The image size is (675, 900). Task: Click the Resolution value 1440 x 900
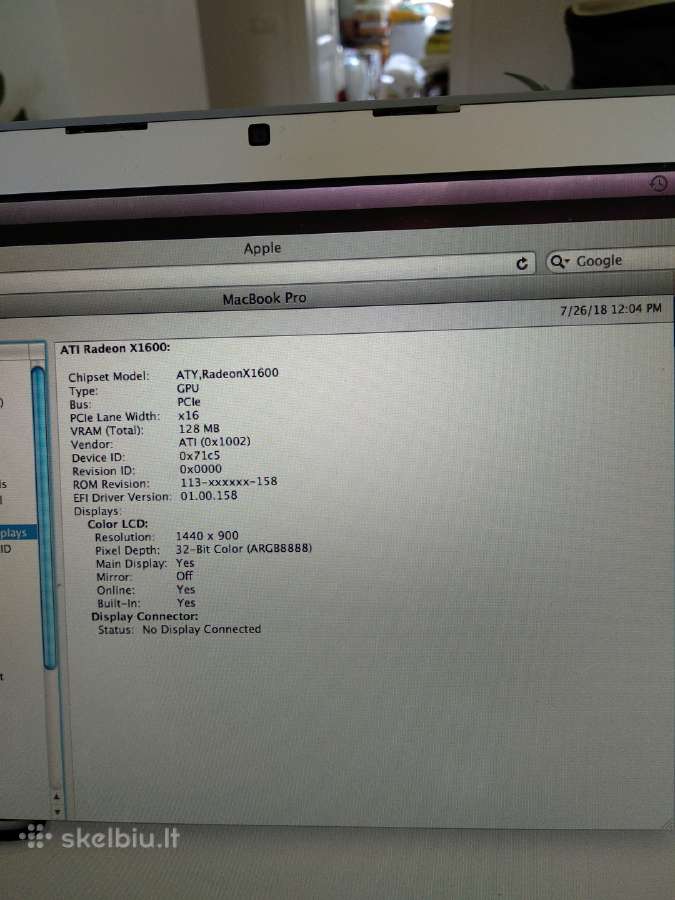click(x=207, y=536)
